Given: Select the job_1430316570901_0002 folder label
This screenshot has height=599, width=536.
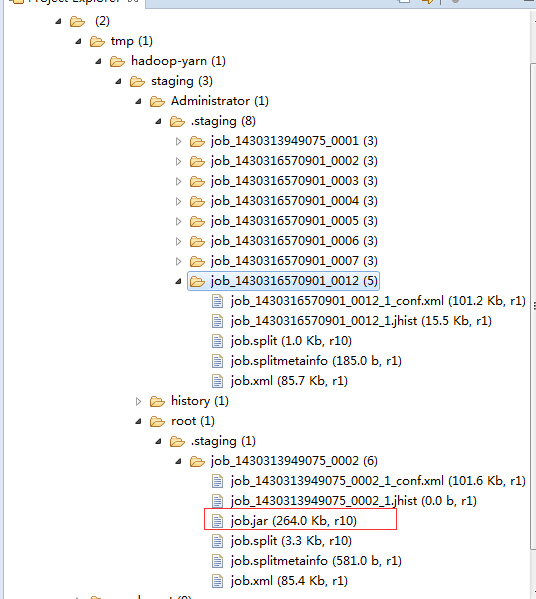Looking at the screenshot, I should 294,161.
